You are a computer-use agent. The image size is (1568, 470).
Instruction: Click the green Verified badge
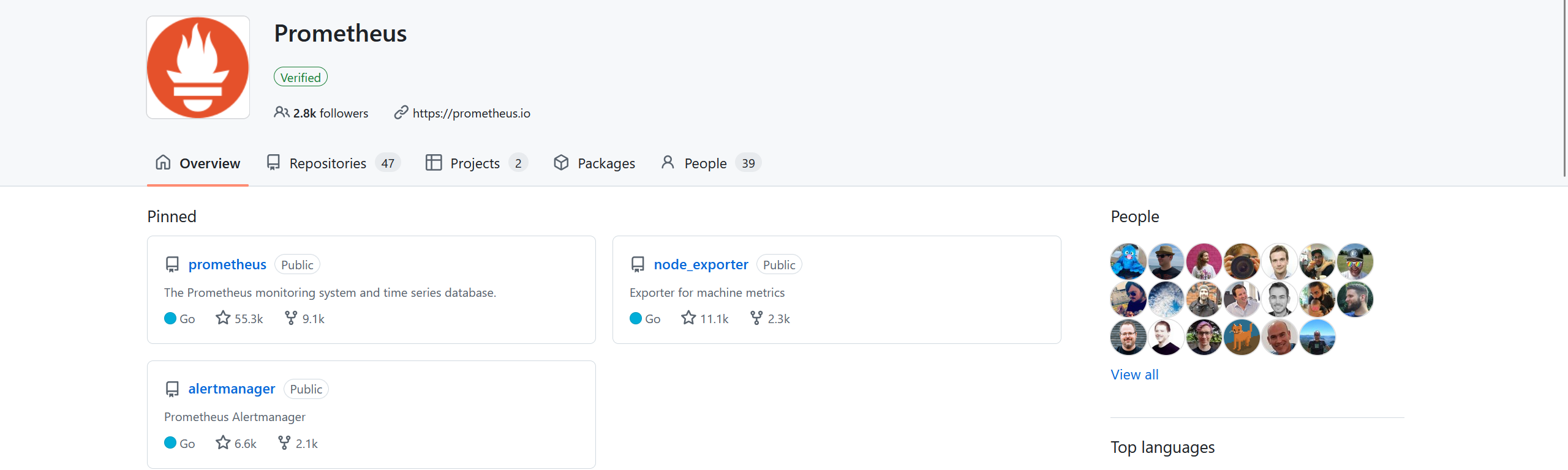point(301,77)
